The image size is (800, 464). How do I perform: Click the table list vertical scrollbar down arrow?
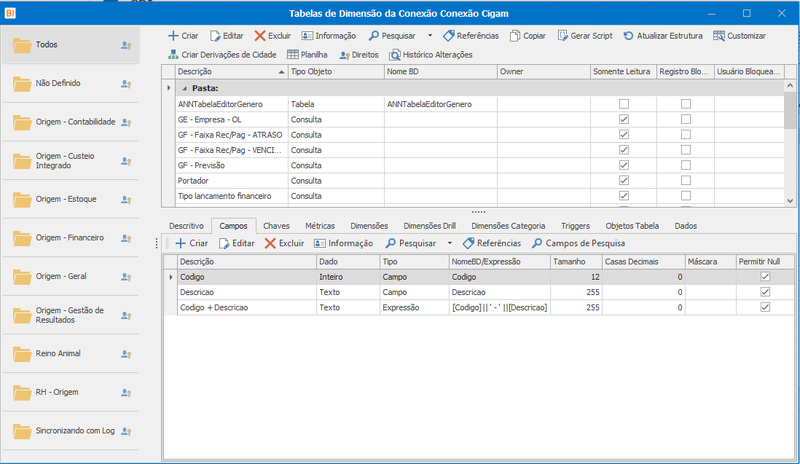click(790, 201)
